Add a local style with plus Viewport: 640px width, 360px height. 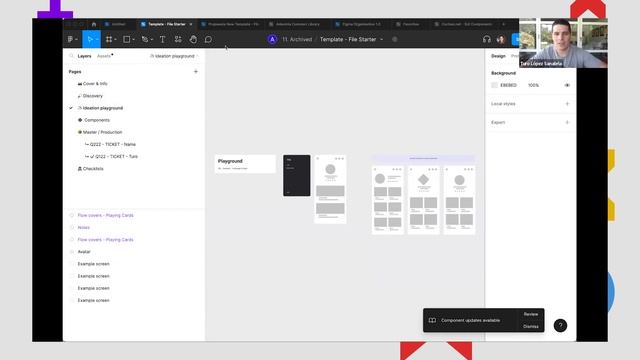[567, 104]
